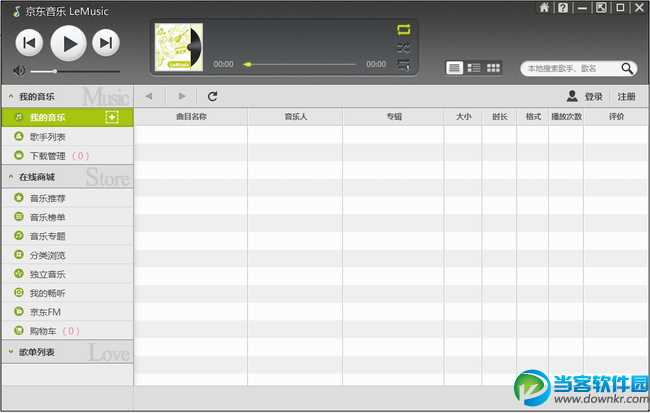Click the album cover thumbnail

[179, 47]
